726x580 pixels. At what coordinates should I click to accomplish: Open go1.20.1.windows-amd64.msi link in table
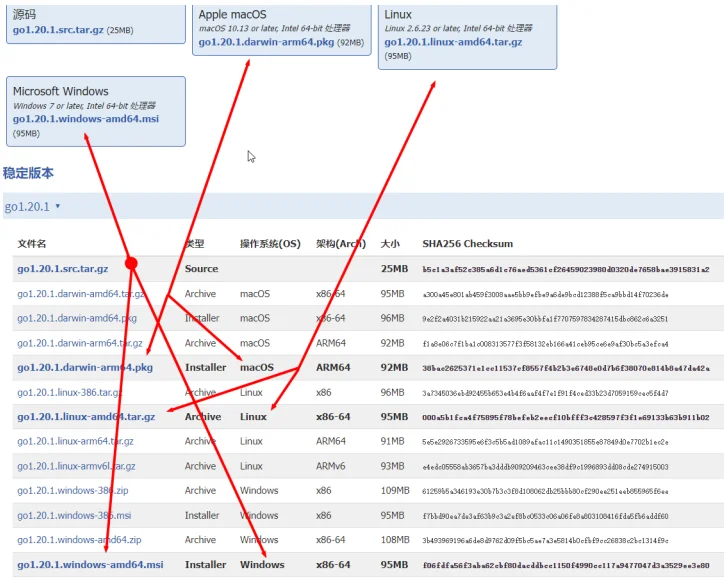(90, 565)
